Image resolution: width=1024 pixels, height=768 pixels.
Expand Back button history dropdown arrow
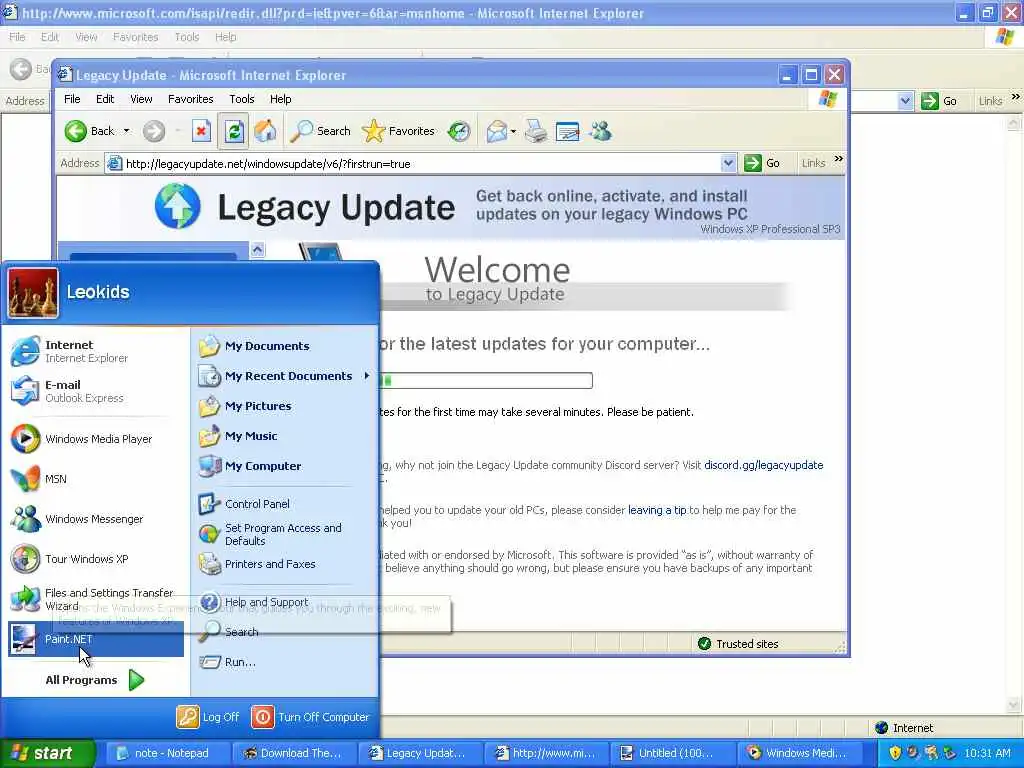pyautogui.click(x=127, y=131)
